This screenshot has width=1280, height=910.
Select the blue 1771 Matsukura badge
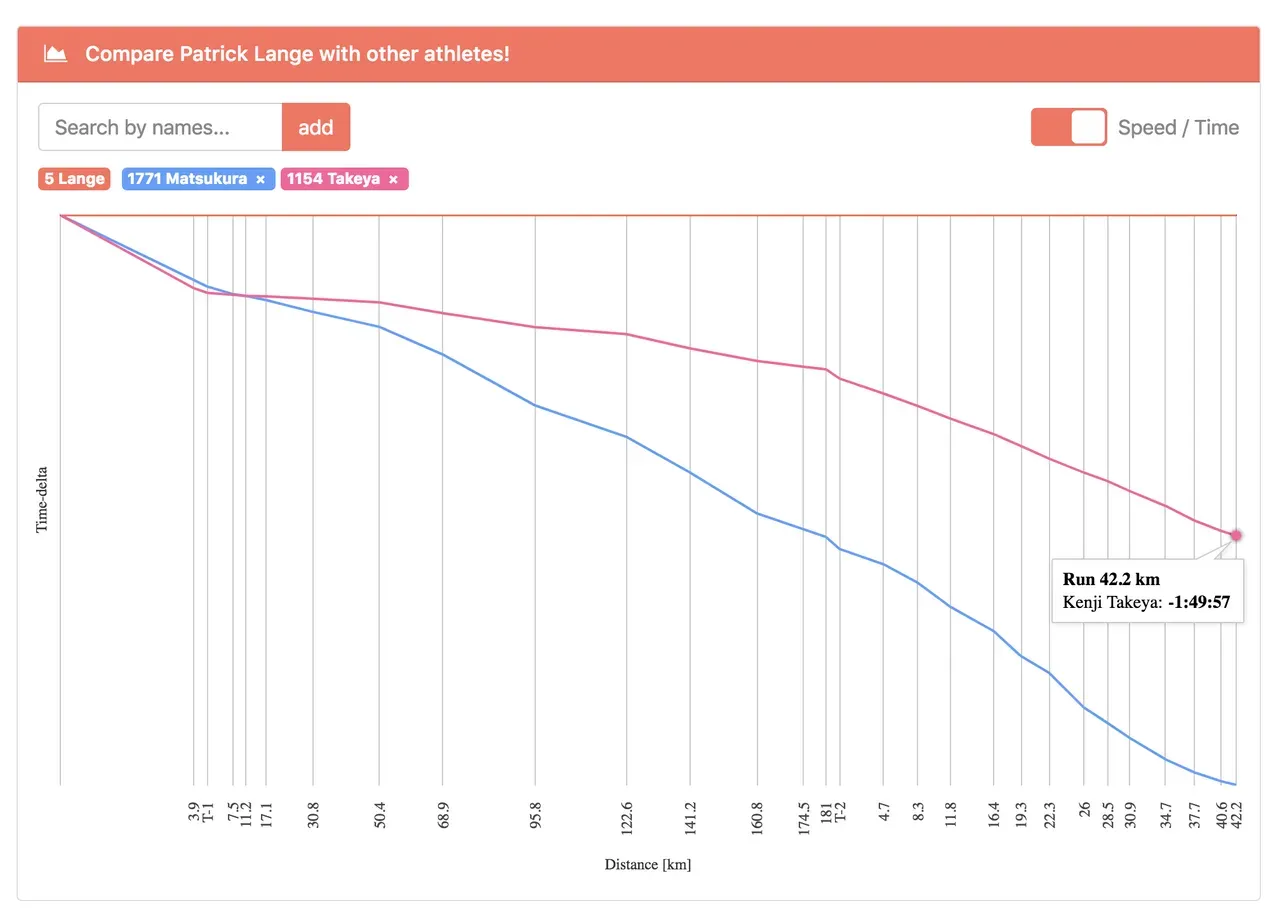click(190, 179)
